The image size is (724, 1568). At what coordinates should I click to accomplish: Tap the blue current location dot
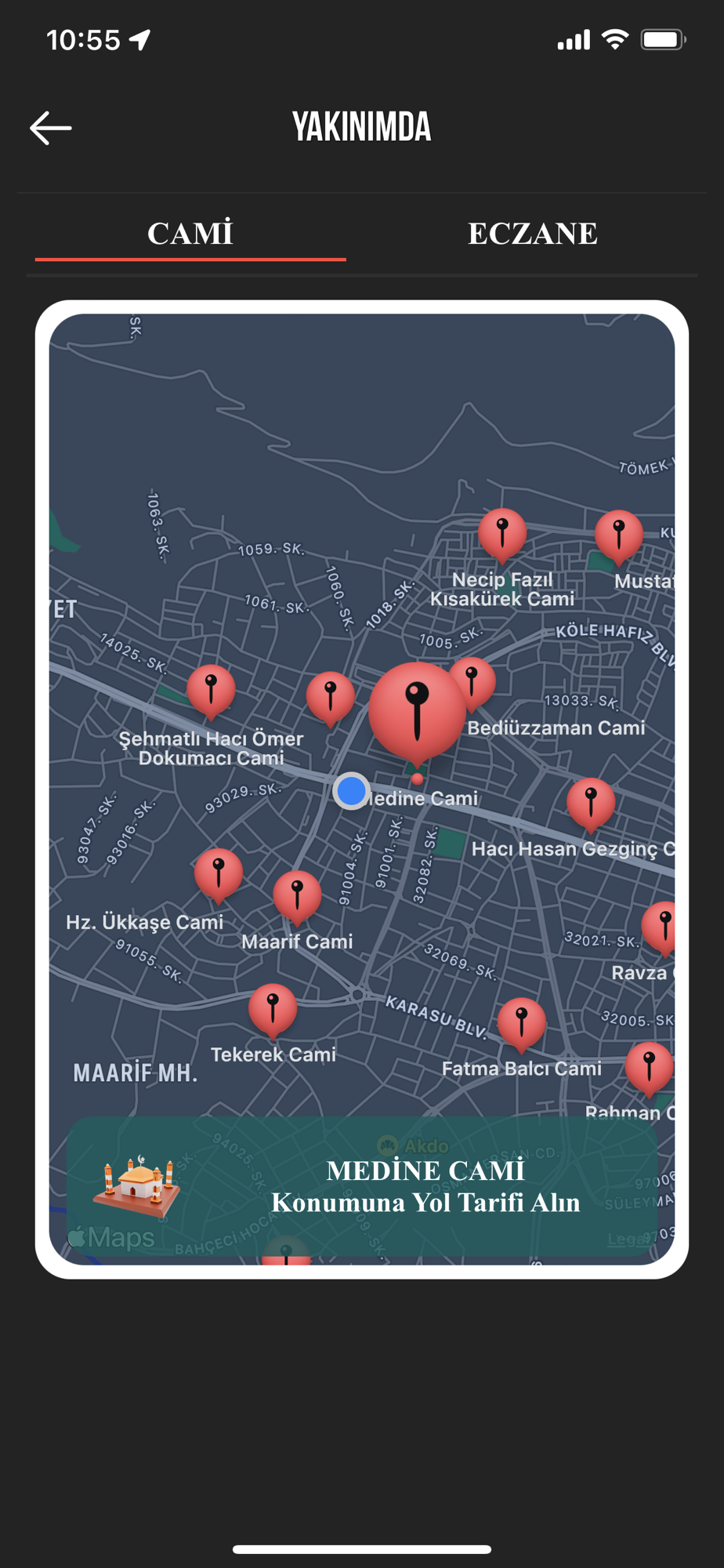351,791
